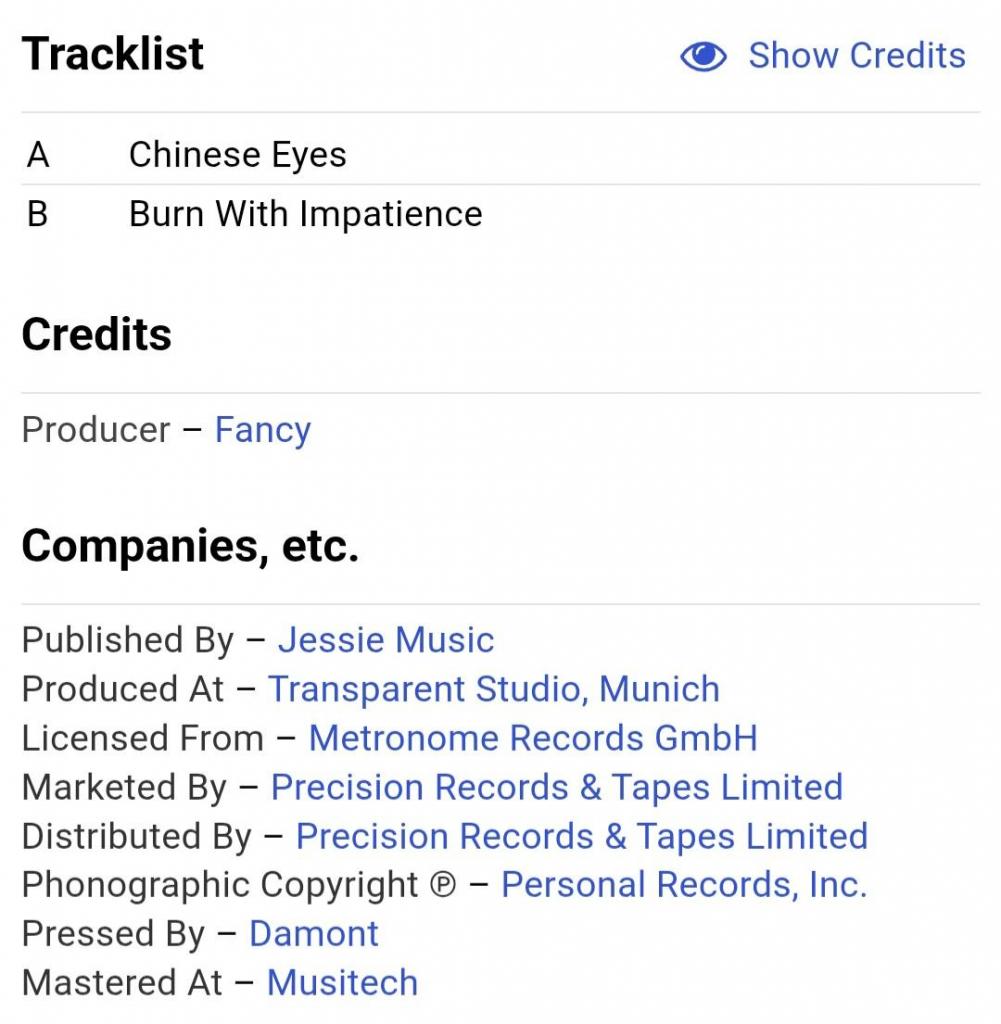The image size is (1001, 1024).
Task: Select the Burn With Impatience track title
Action: (306, 214)
